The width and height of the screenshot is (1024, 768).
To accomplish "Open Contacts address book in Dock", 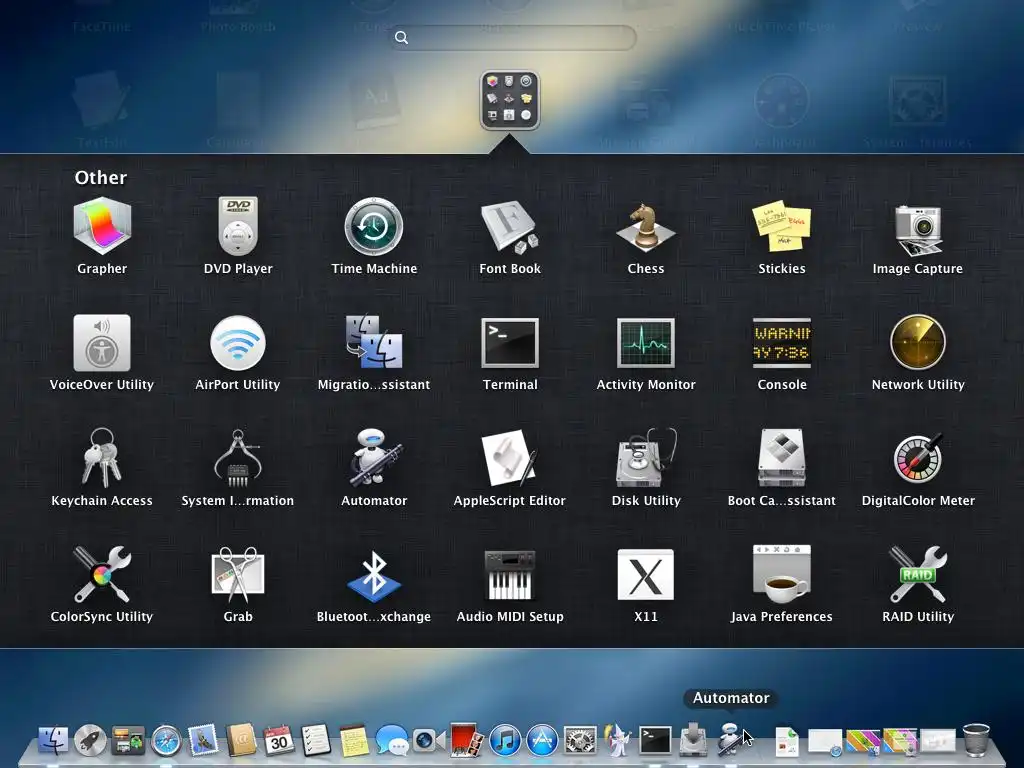I will [x=241, y=741].
